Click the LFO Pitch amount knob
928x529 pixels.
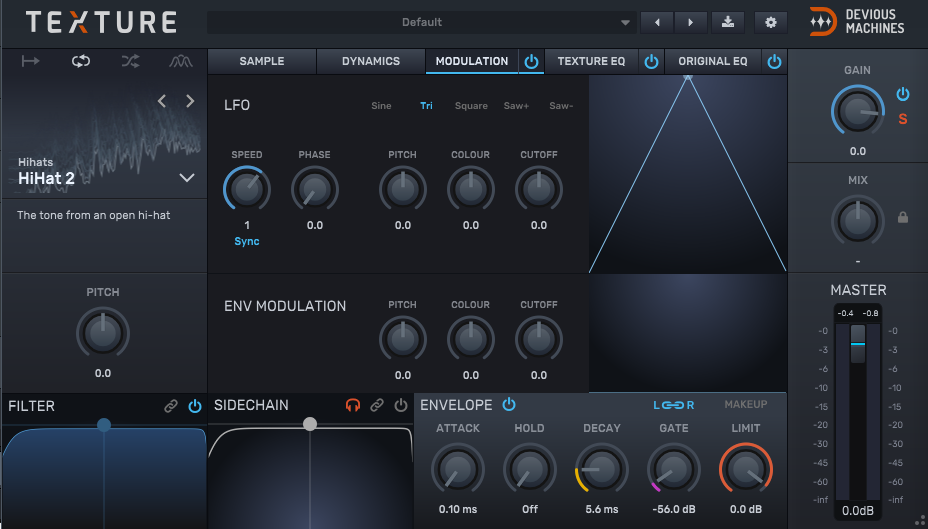(402, 189)
